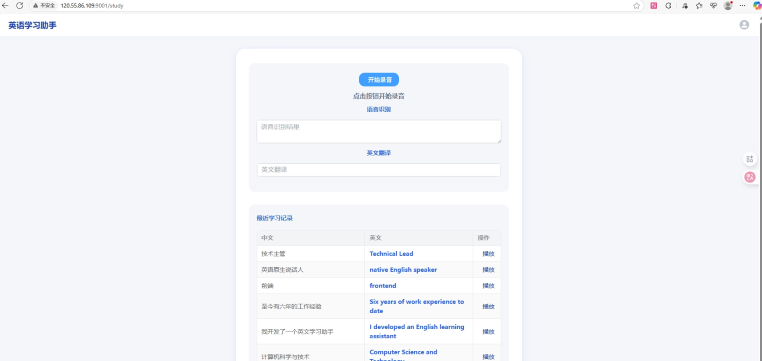The height and width of the screenshot is (361, 762).
Task: Focus the 语音识别结果 text area
Action: pyautogui.click(x=379, y=132)
